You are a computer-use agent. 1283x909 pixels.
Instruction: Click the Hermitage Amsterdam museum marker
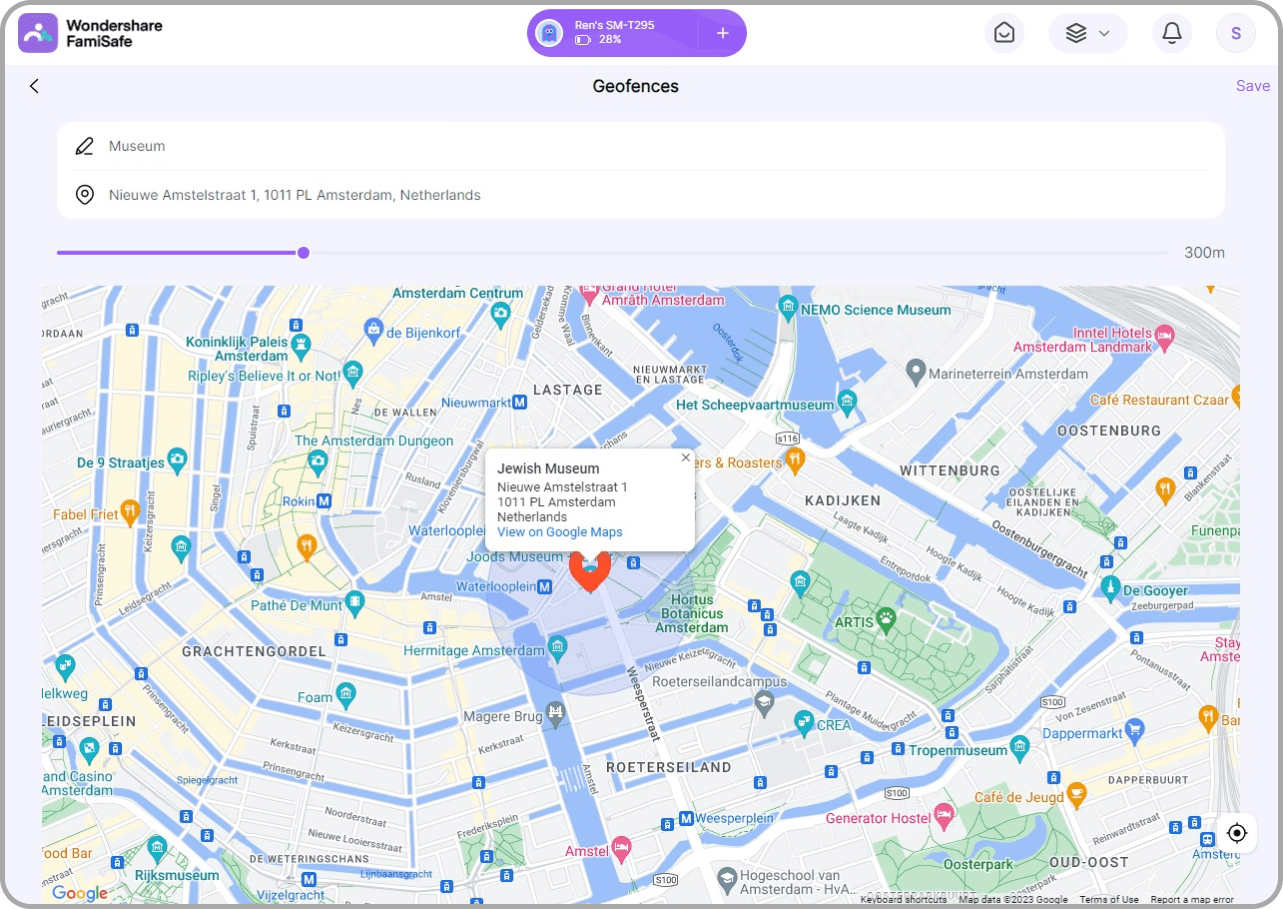tap(558, 649)
